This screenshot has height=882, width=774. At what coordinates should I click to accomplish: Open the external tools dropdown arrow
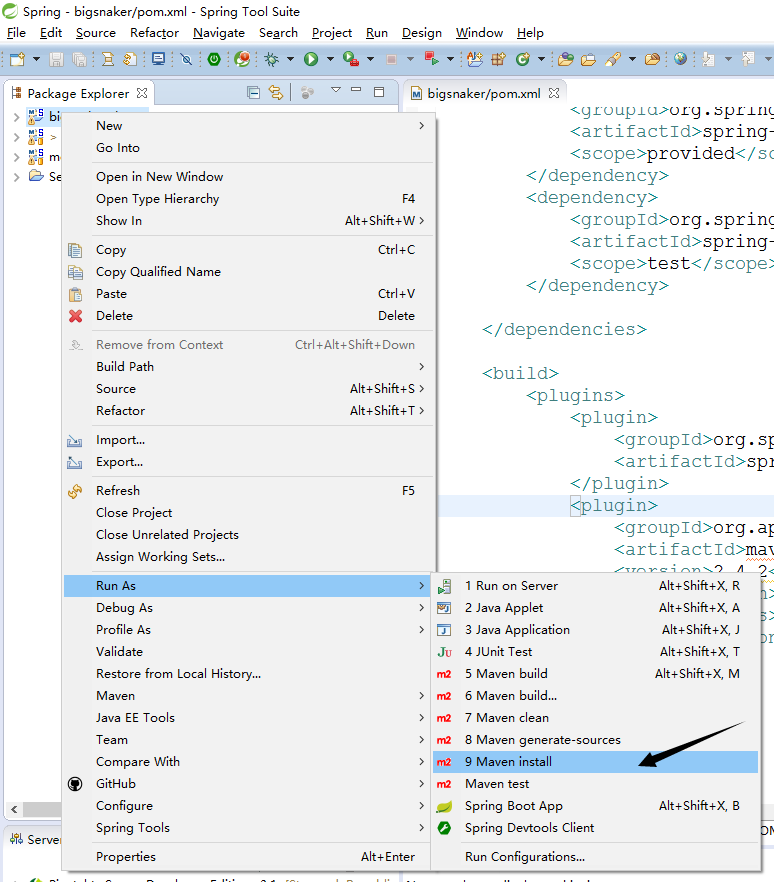pos(370,58)
